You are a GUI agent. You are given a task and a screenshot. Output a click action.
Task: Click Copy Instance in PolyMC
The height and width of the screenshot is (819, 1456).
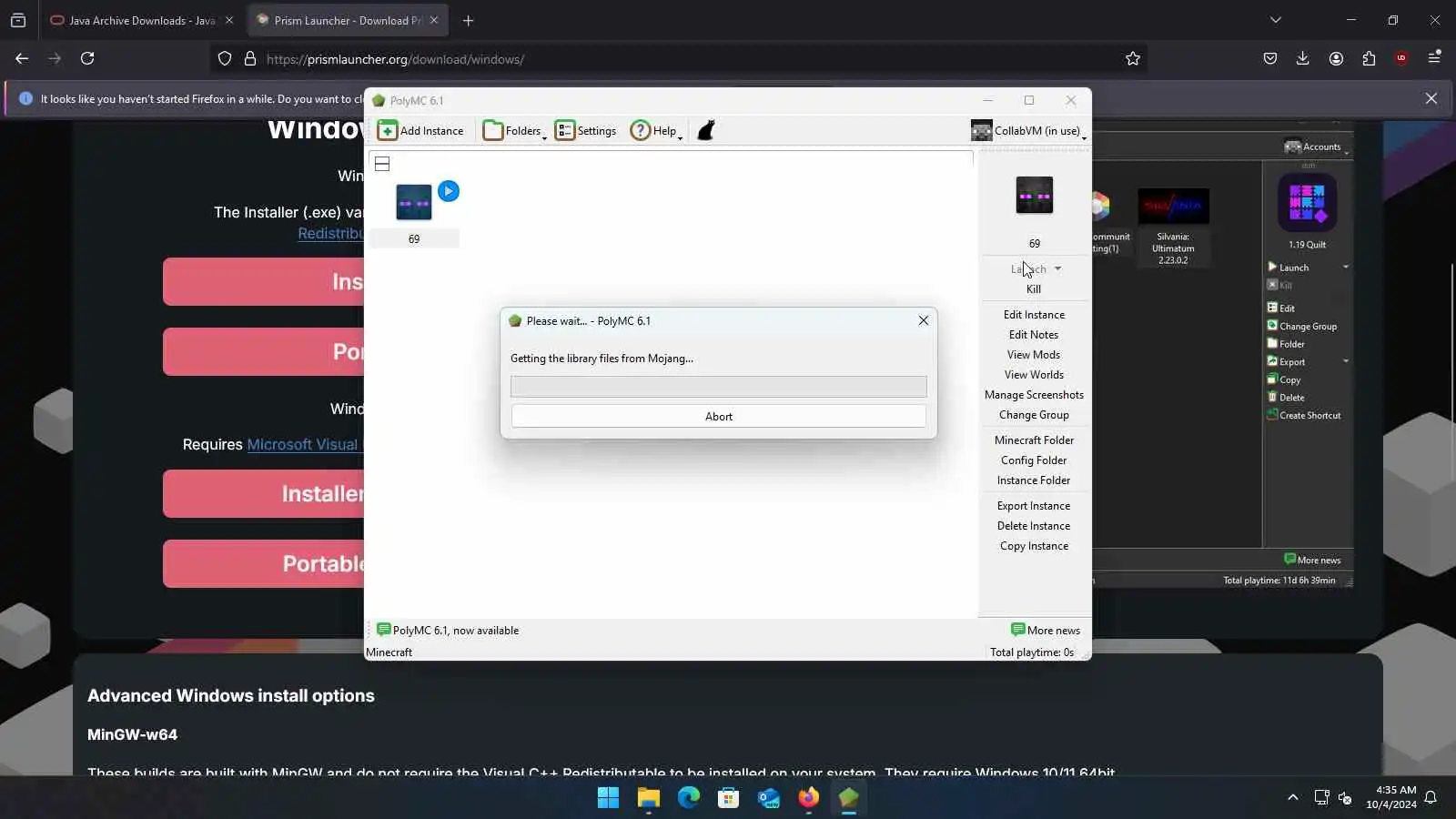coord(1034,546)
